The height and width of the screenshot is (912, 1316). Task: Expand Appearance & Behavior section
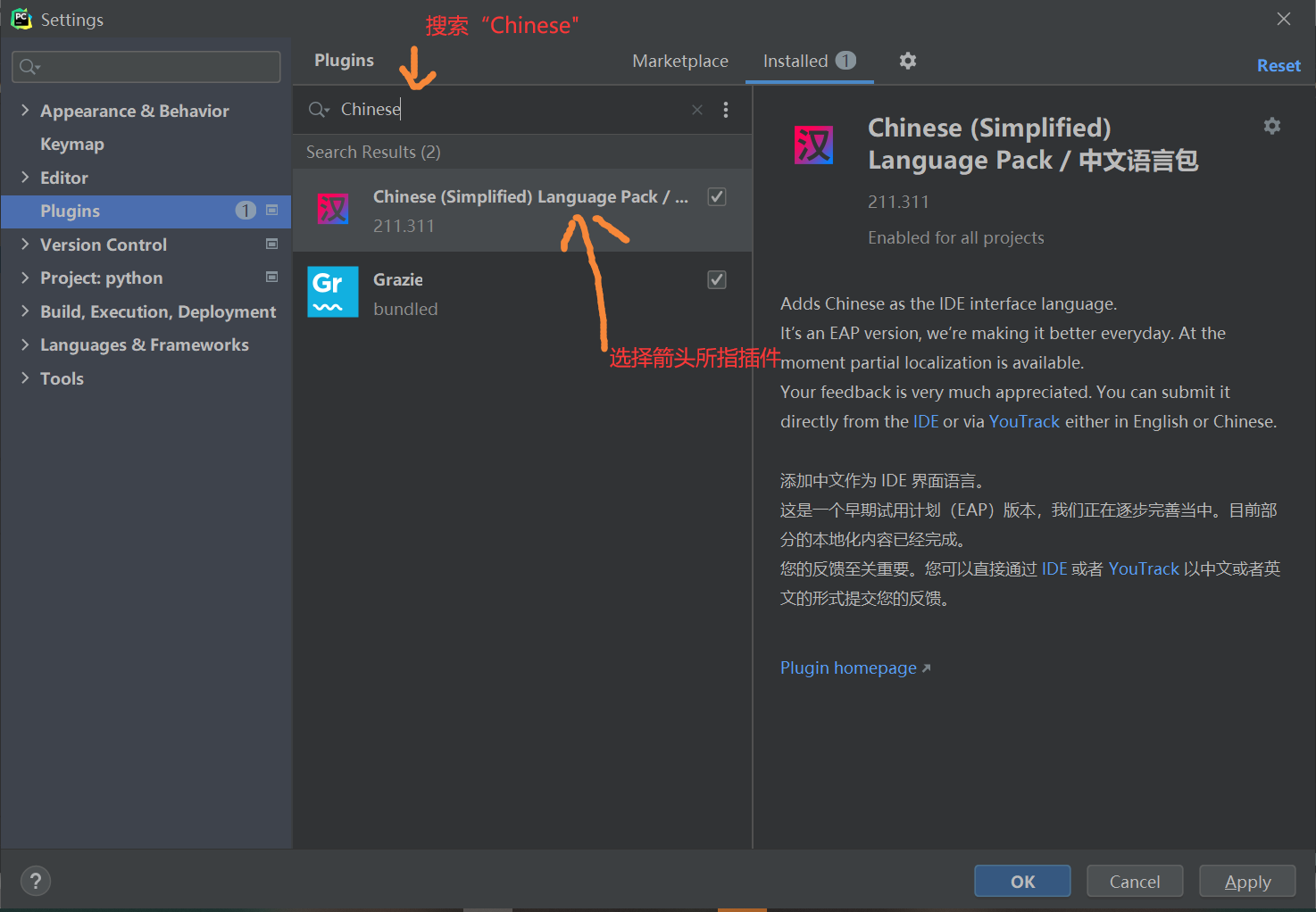(25, 111)
